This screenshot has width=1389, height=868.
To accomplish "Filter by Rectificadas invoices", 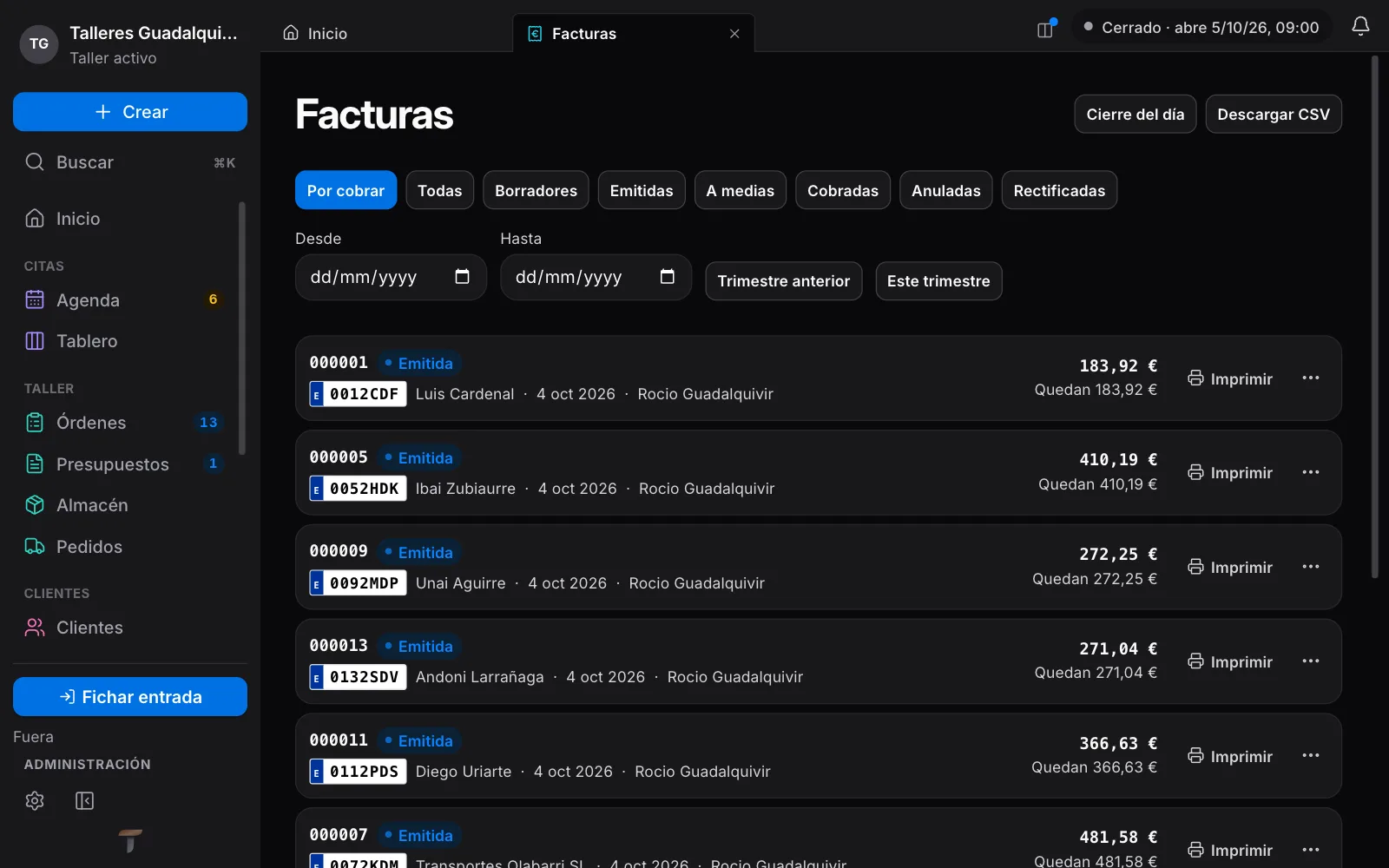I will coord(1059,190).
